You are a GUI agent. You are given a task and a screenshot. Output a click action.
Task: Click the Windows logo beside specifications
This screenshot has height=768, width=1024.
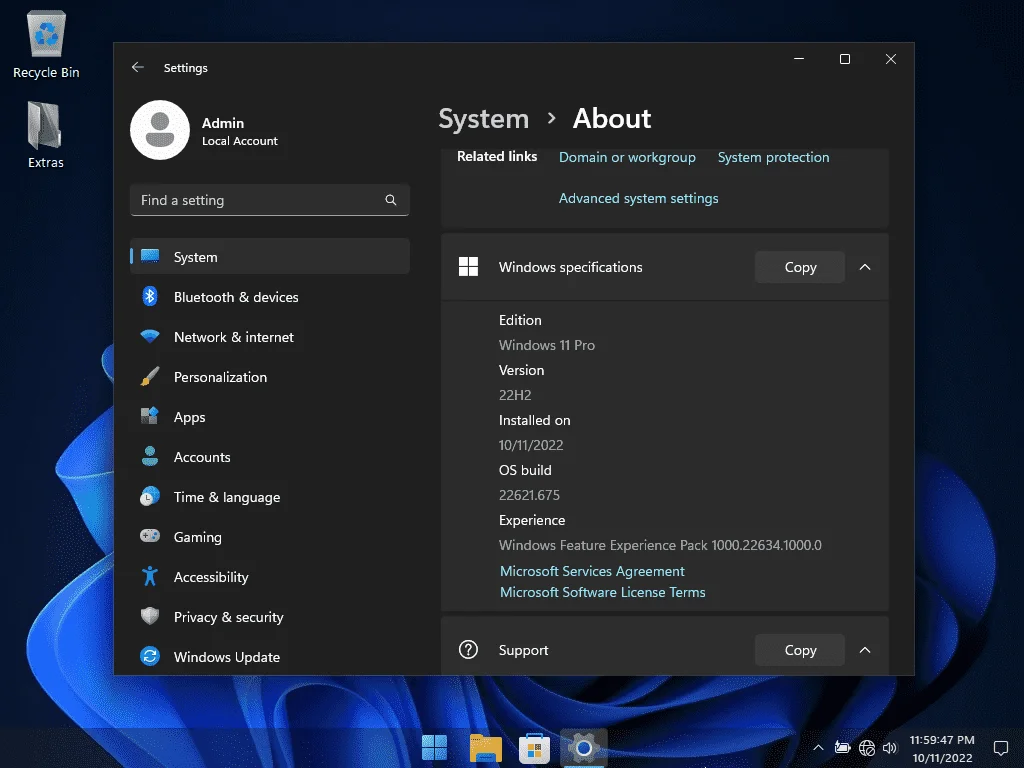click(468, 266)
